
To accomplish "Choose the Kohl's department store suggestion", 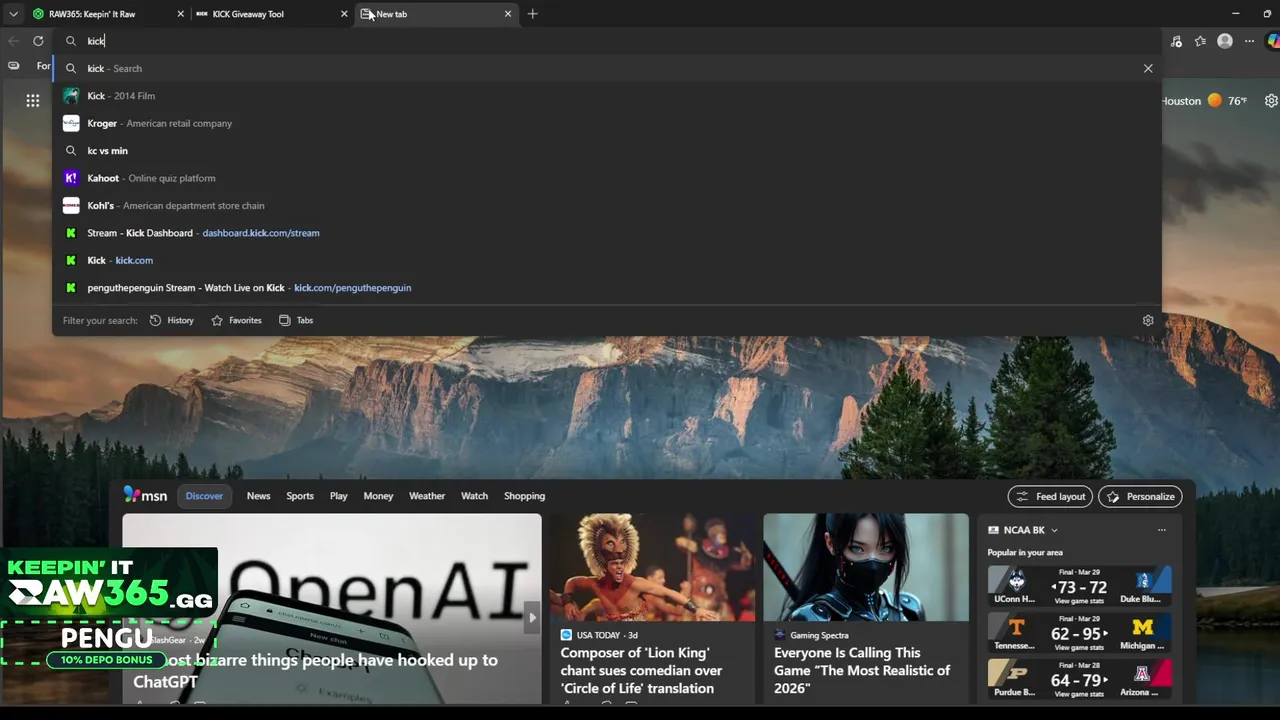I will pos(607,205).
